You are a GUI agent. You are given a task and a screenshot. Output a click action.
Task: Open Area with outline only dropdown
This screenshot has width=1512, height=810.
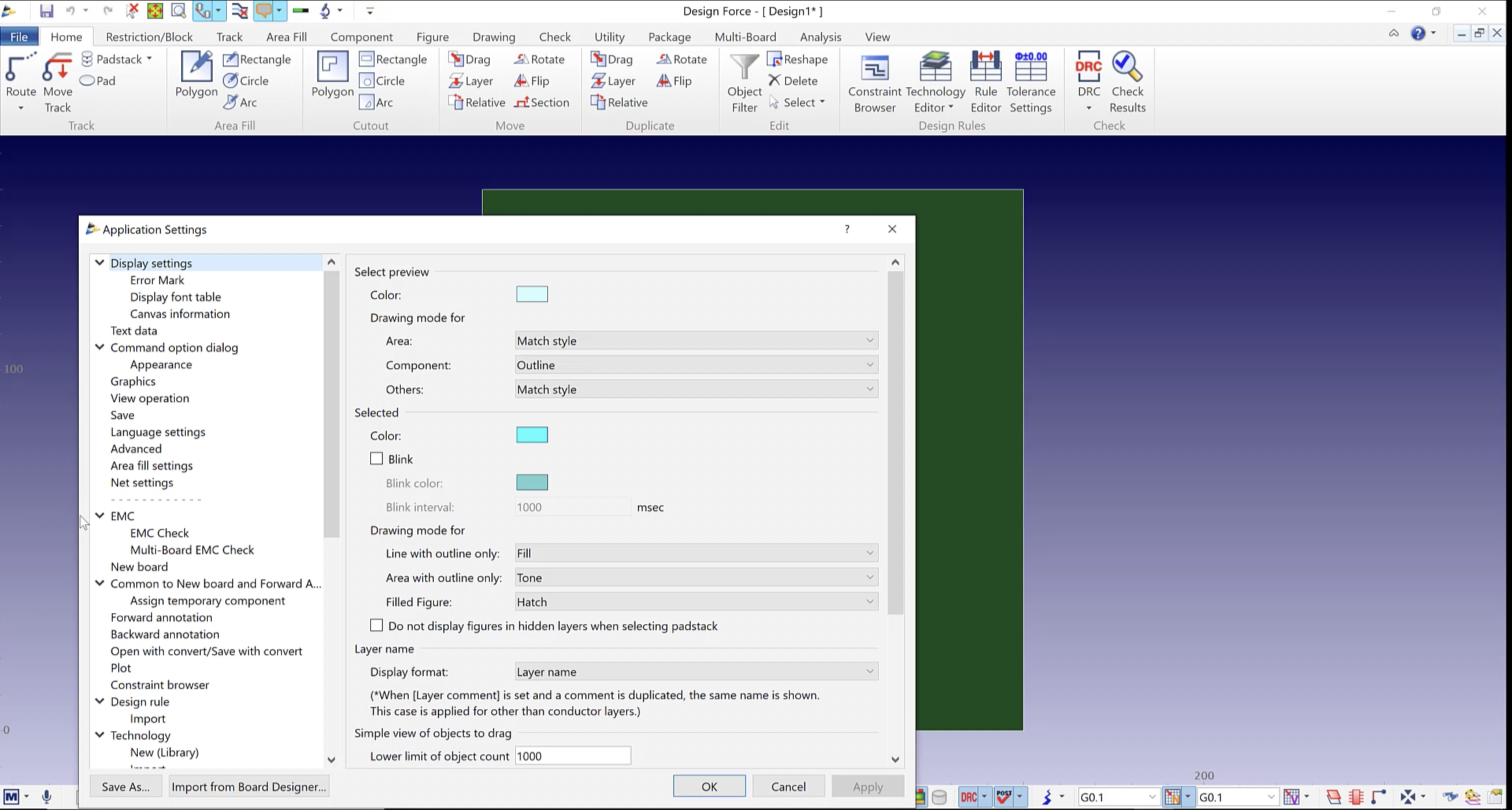coord(696,577)
